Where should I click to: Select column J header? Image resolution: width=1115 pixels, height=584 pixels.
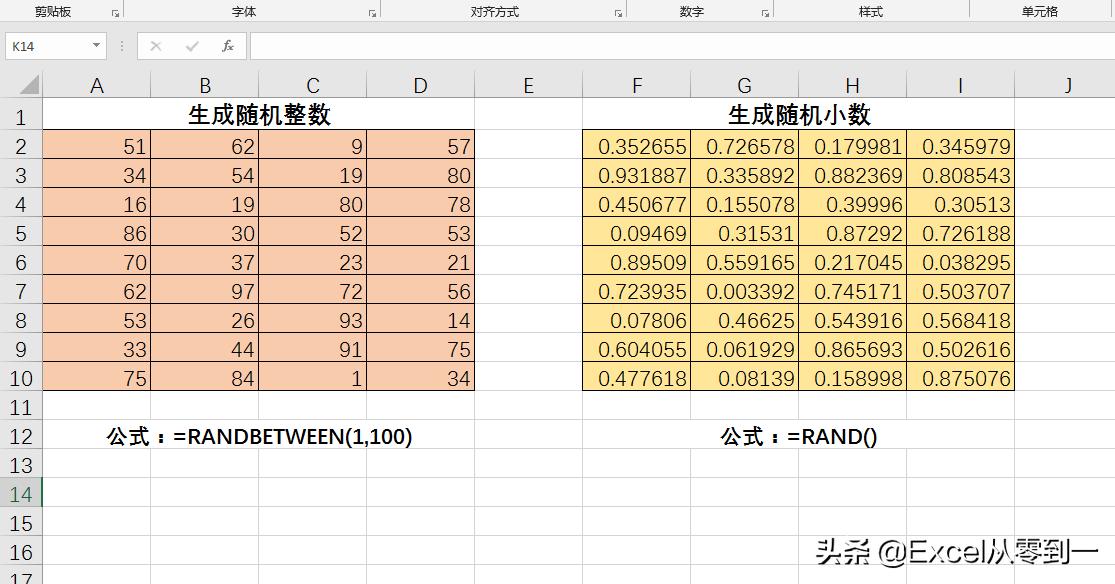pyautogui.click(x=1067, y=84)
